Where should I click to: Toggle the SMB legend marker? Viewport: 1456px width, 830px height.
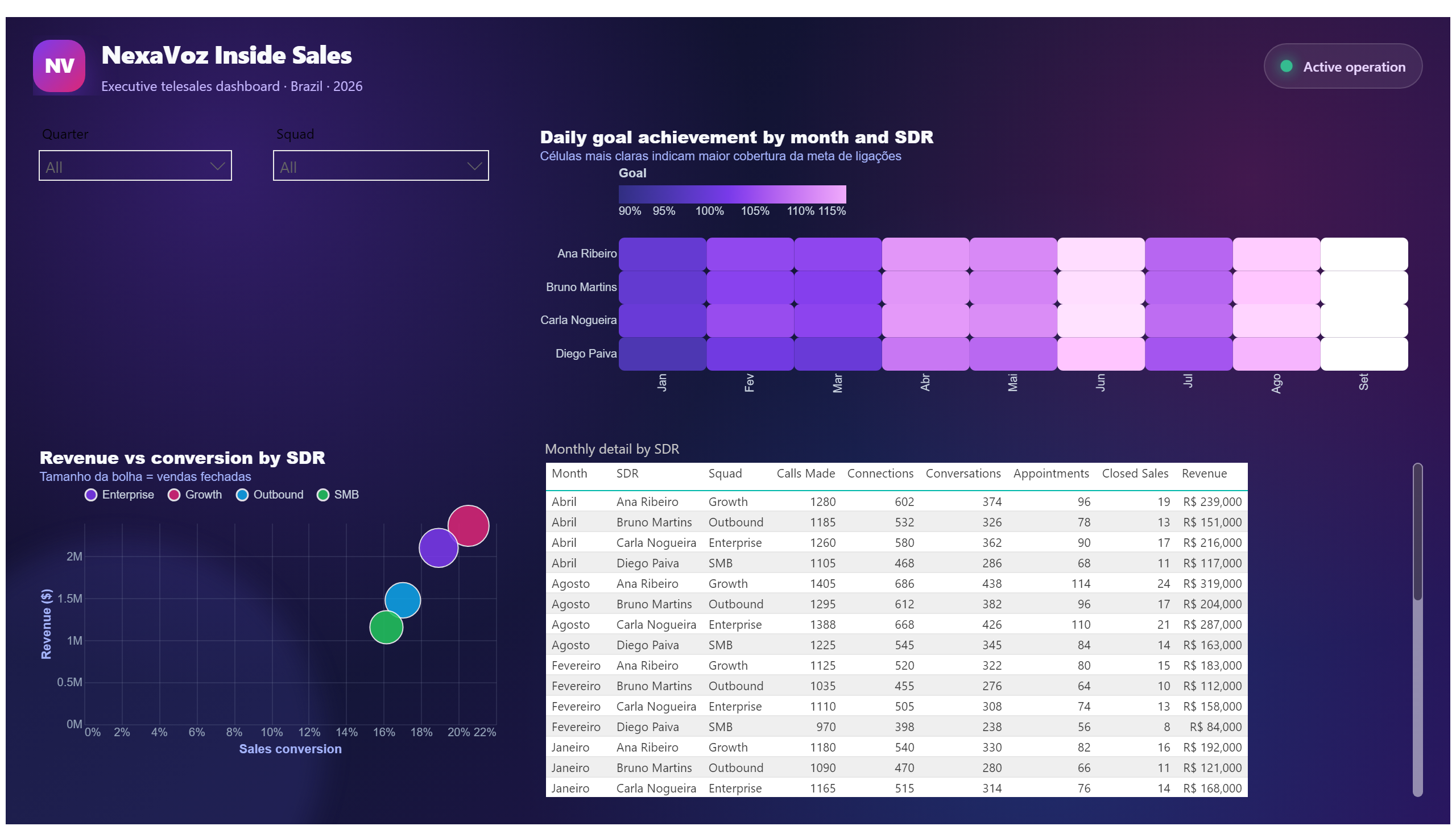[x=323, y=495]
